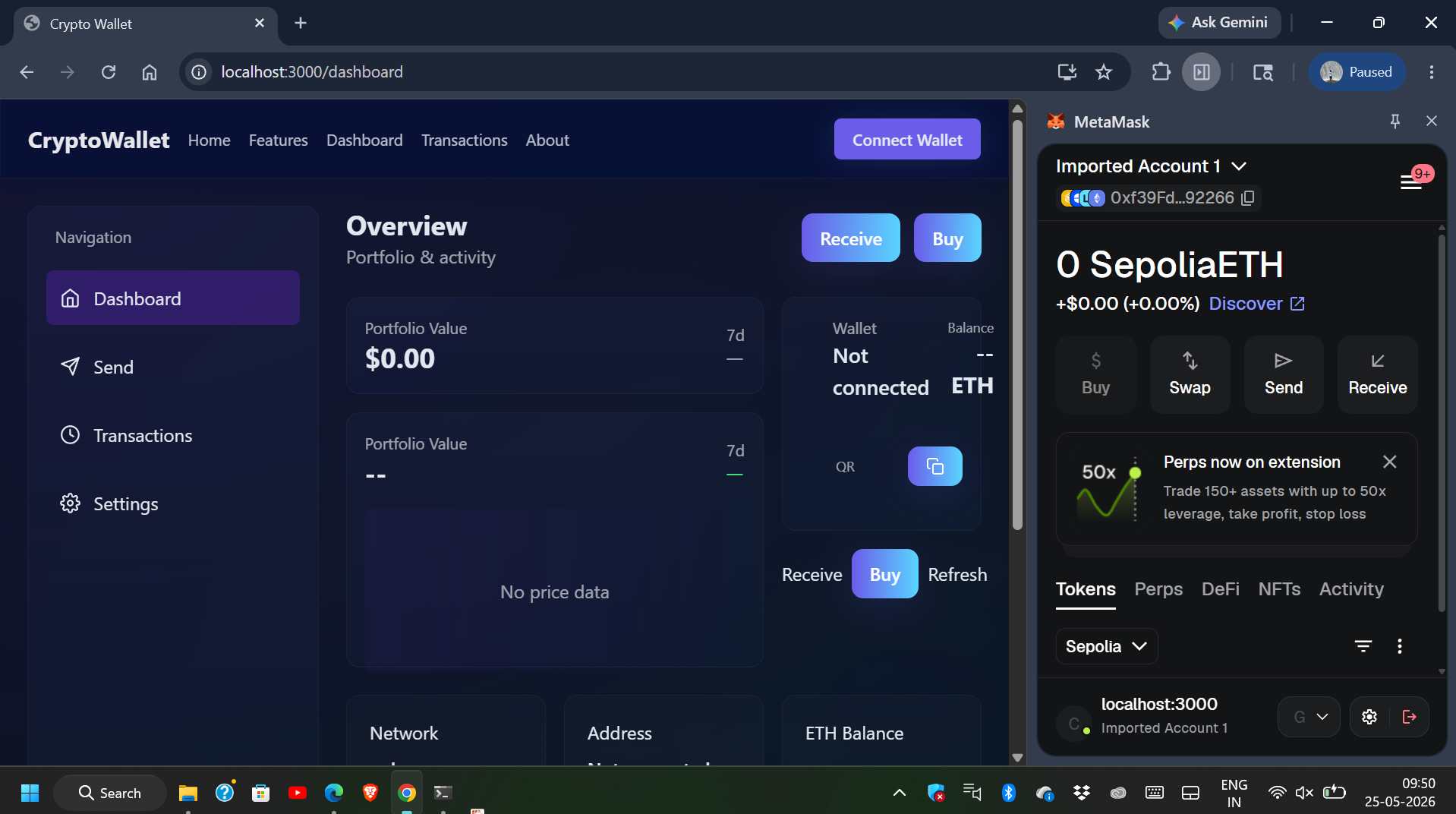Open the token list three-dot menu
The image size is (1456, 814).
[1400, 646]
